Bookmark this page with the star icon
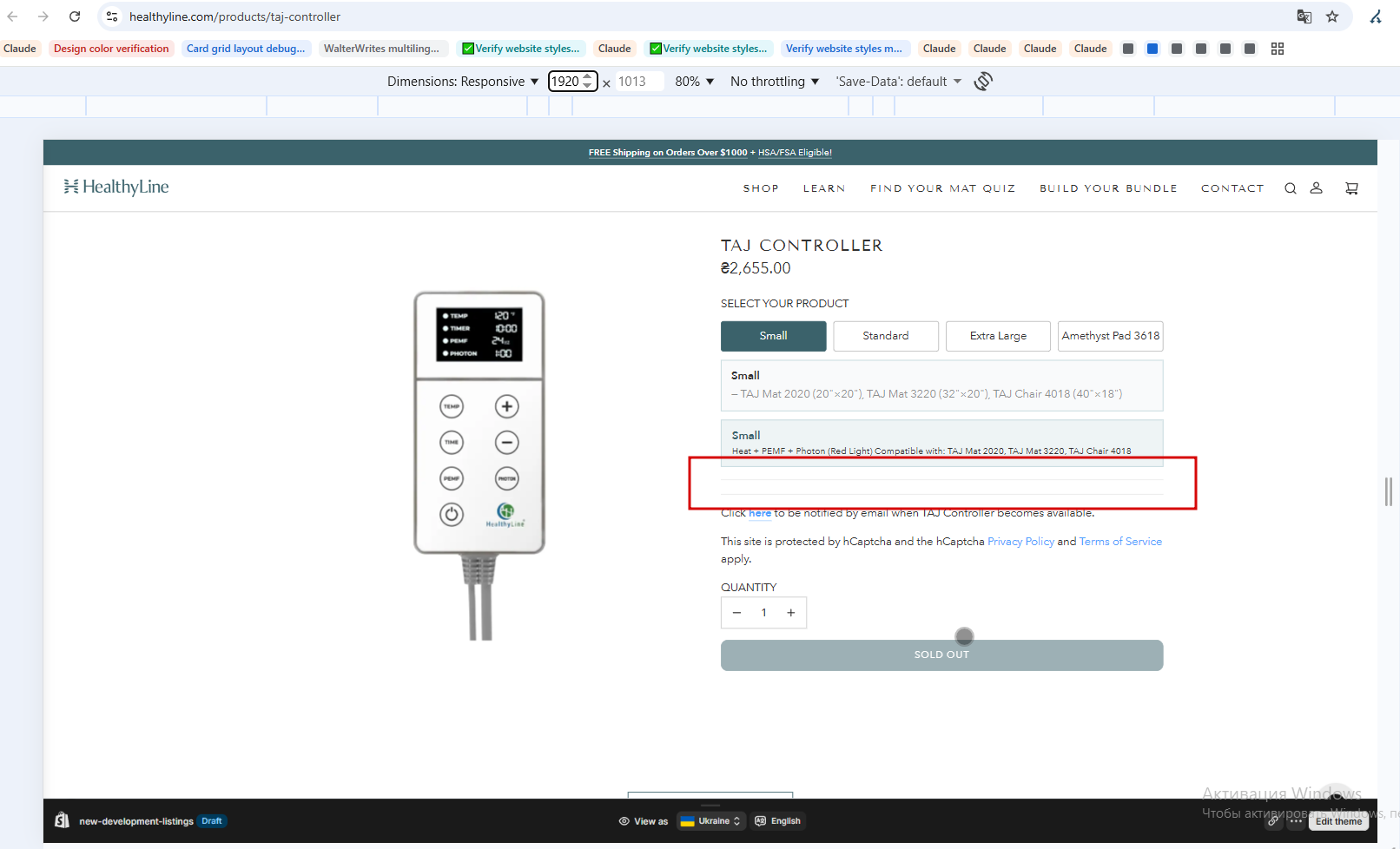The image size is (1400, 849). pyautogui.click(x=1332, y=16)
